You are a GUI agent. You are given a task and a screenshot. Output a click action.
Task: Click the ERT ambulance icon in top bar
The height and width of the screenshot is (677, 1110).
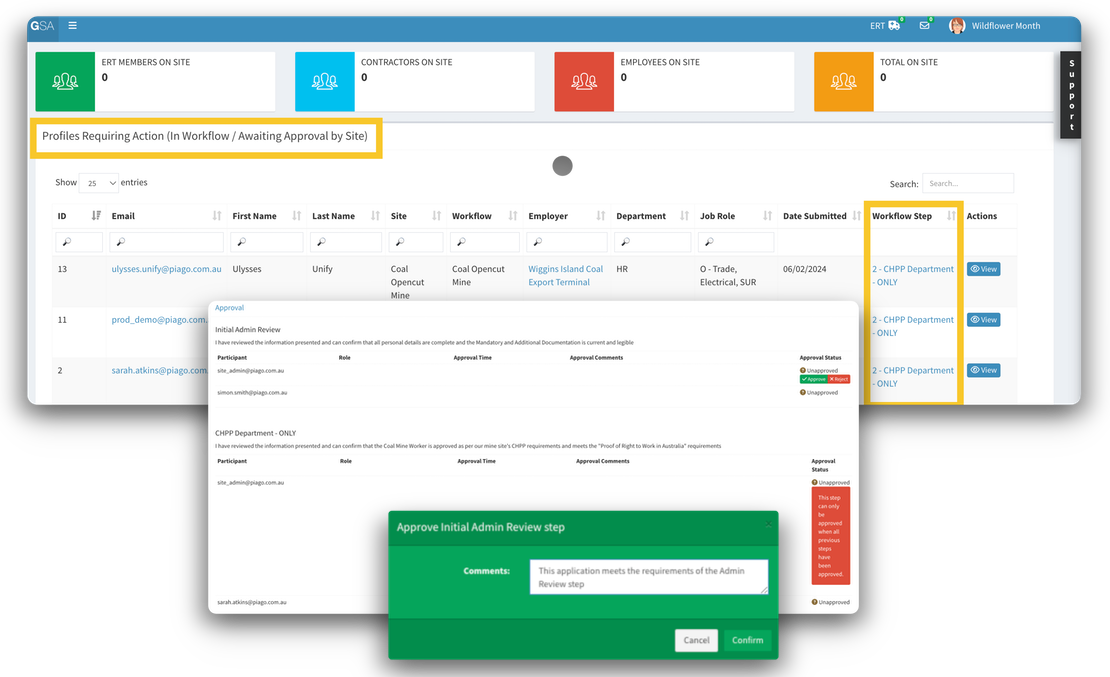coord(893,25)
